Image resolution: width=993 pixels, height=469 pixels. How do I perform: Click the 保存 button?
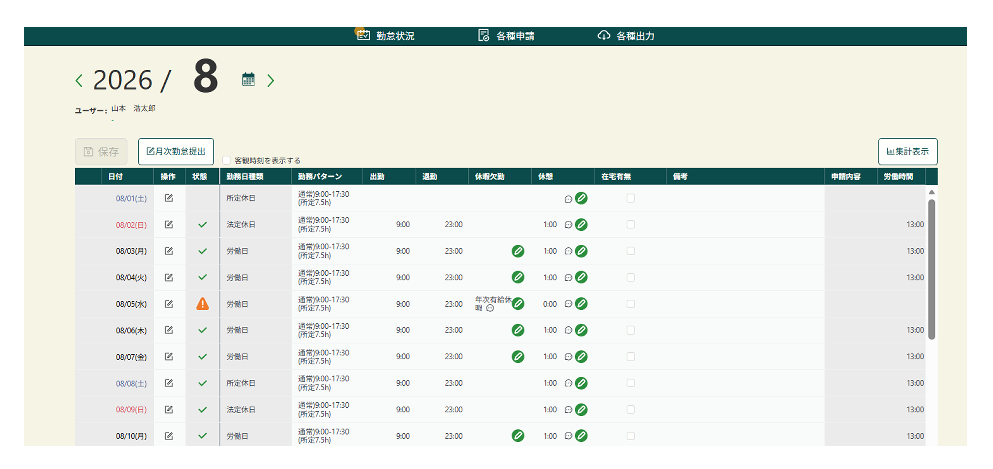pyautogui.click(x=101, y=152)
